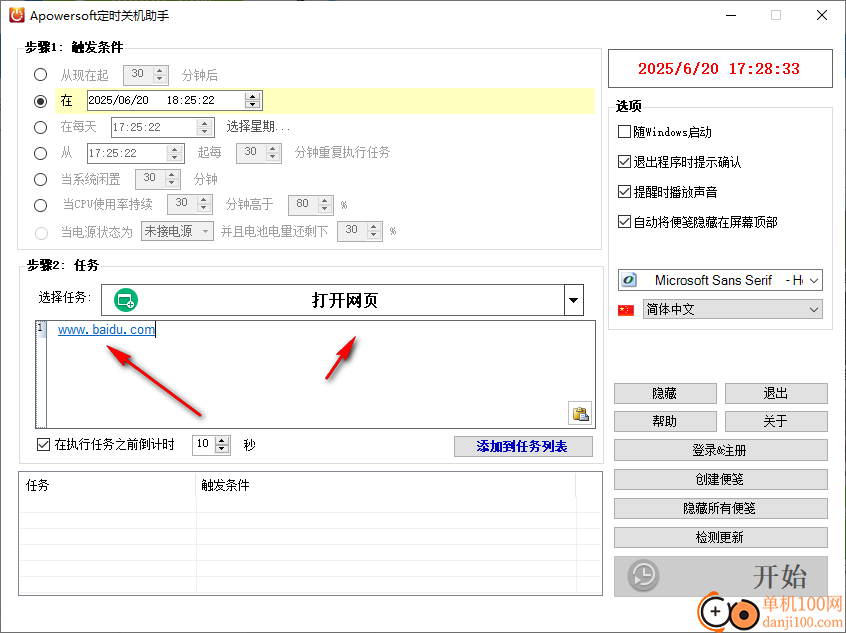This screenshot has height=633, width=846.
Task: Select the specific date-time radio option
Action: pyautogui.click(x=40, y=101)
